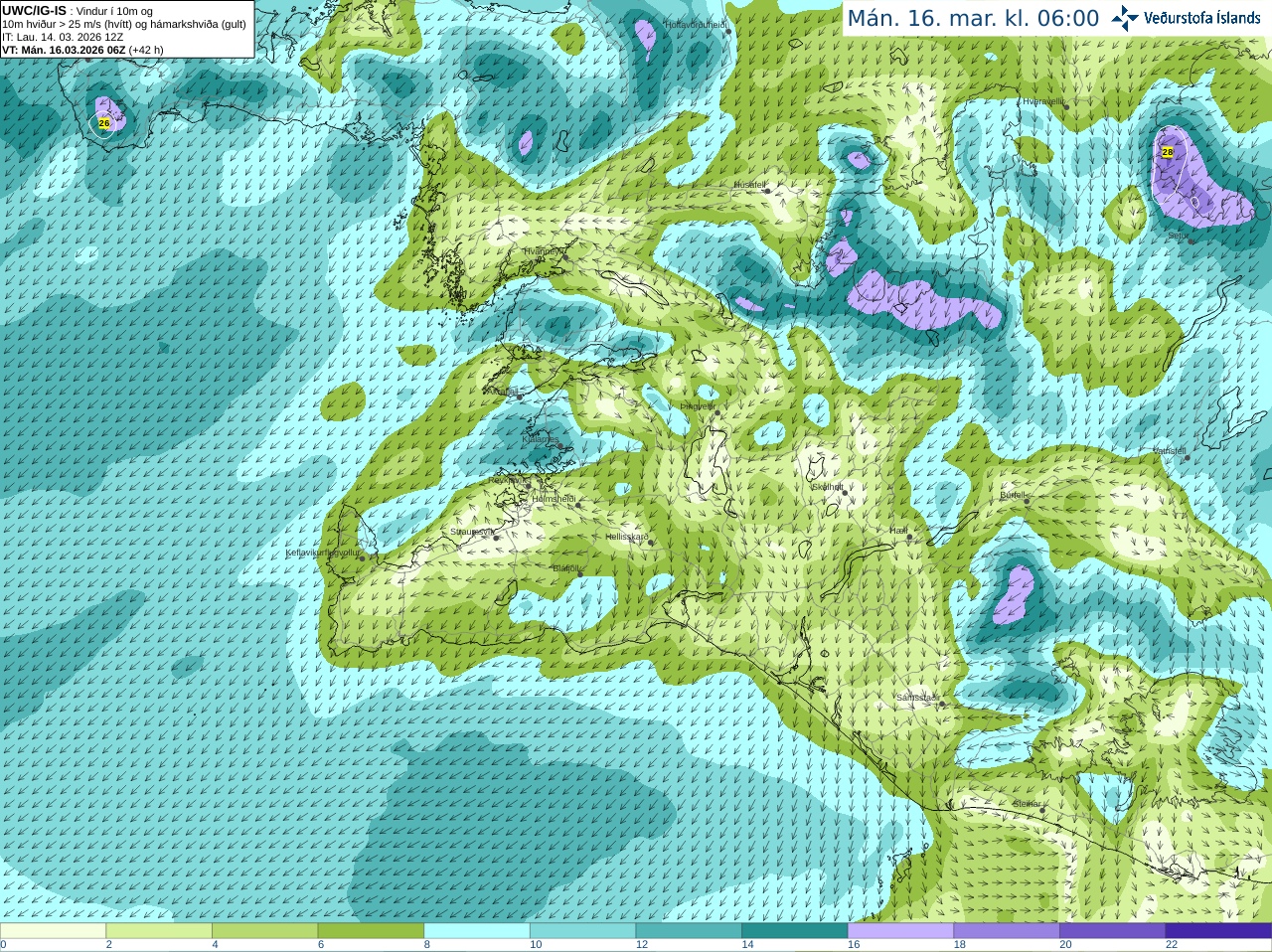Image resolution: width=1272 pixels, height=952 pixels.
Task: Click the Hæll station label
Action: coord(897,531)
